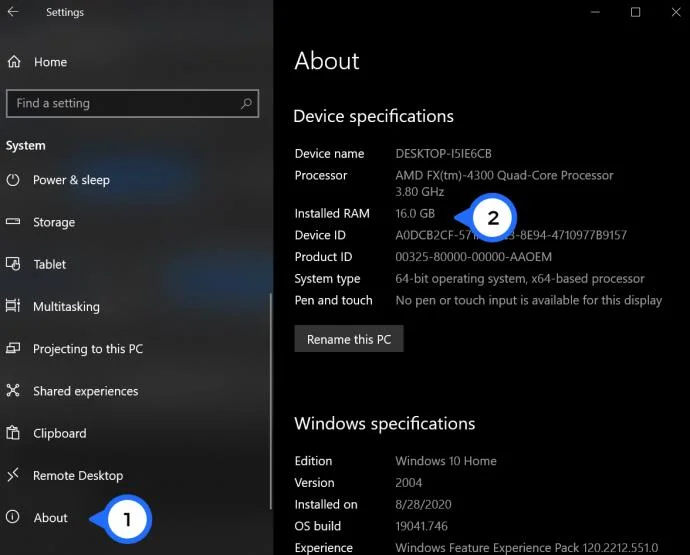This screenshot has height=555, width=690.
Task: Select the About page label
Action: click(x=51, y=518)
